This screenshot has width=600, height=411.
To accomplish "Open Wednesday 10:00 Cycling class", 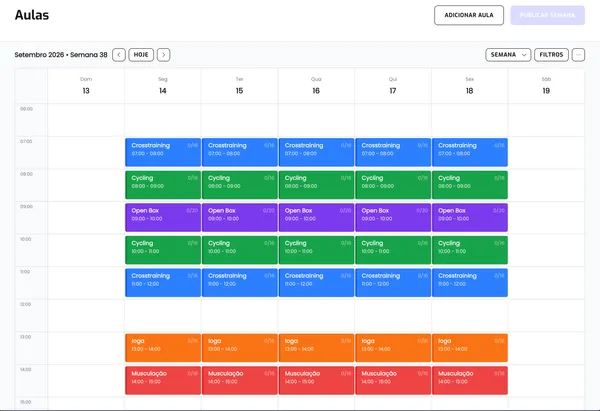I will (x=316, y=250).
